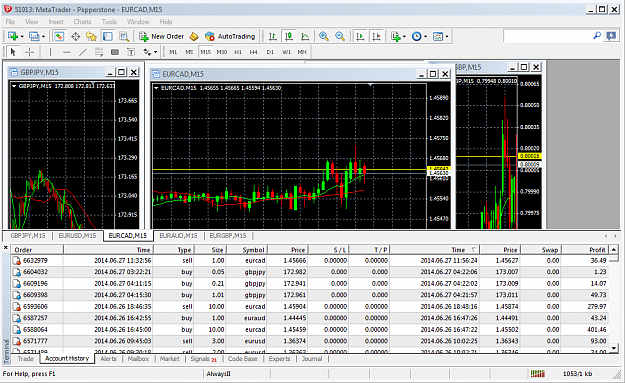
Task: Switch to Candlesticks chart mode
Action: coord(289,36)
